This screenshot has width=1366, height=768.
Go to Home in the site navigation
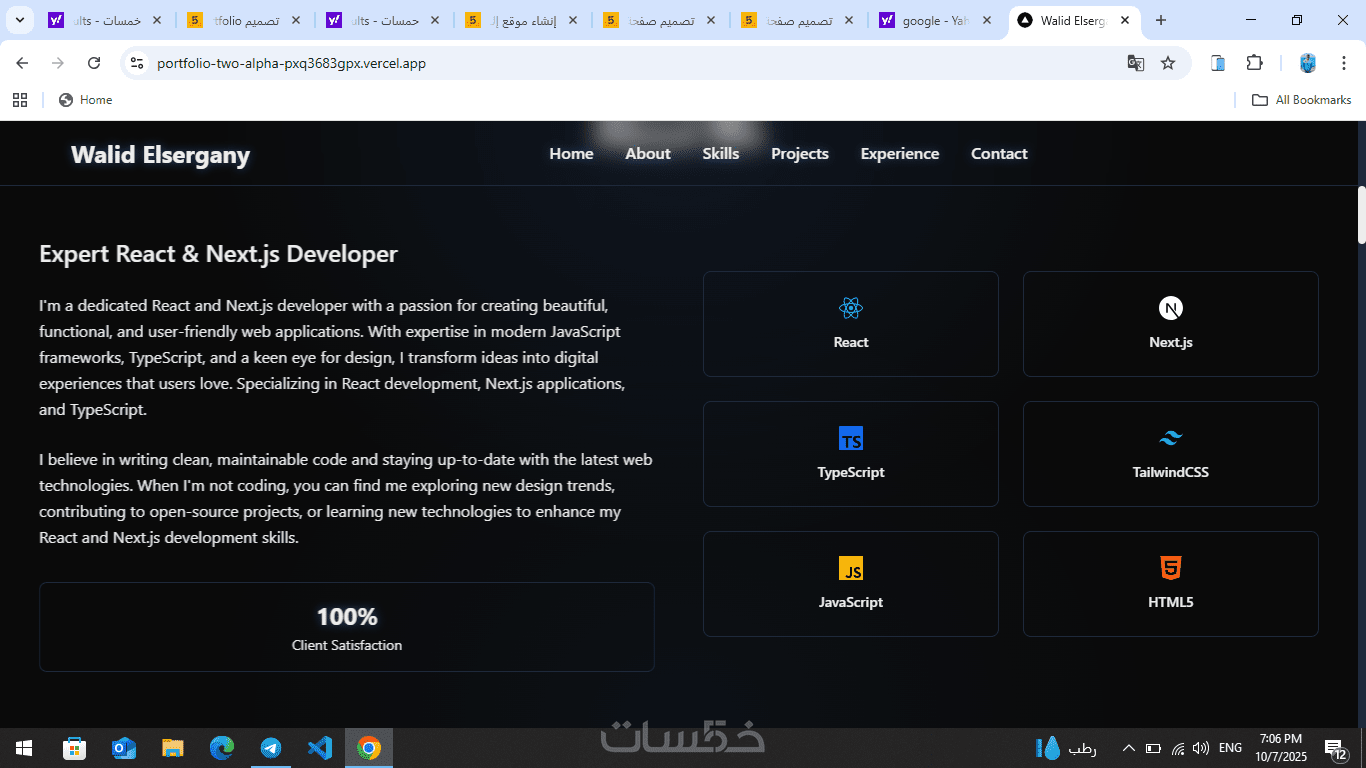coord(571,154)
